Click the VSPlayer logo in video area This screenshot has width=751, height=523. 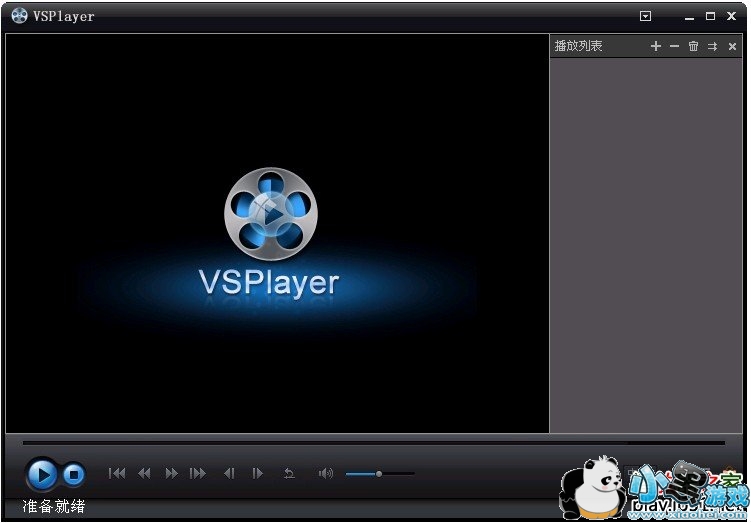270,233
